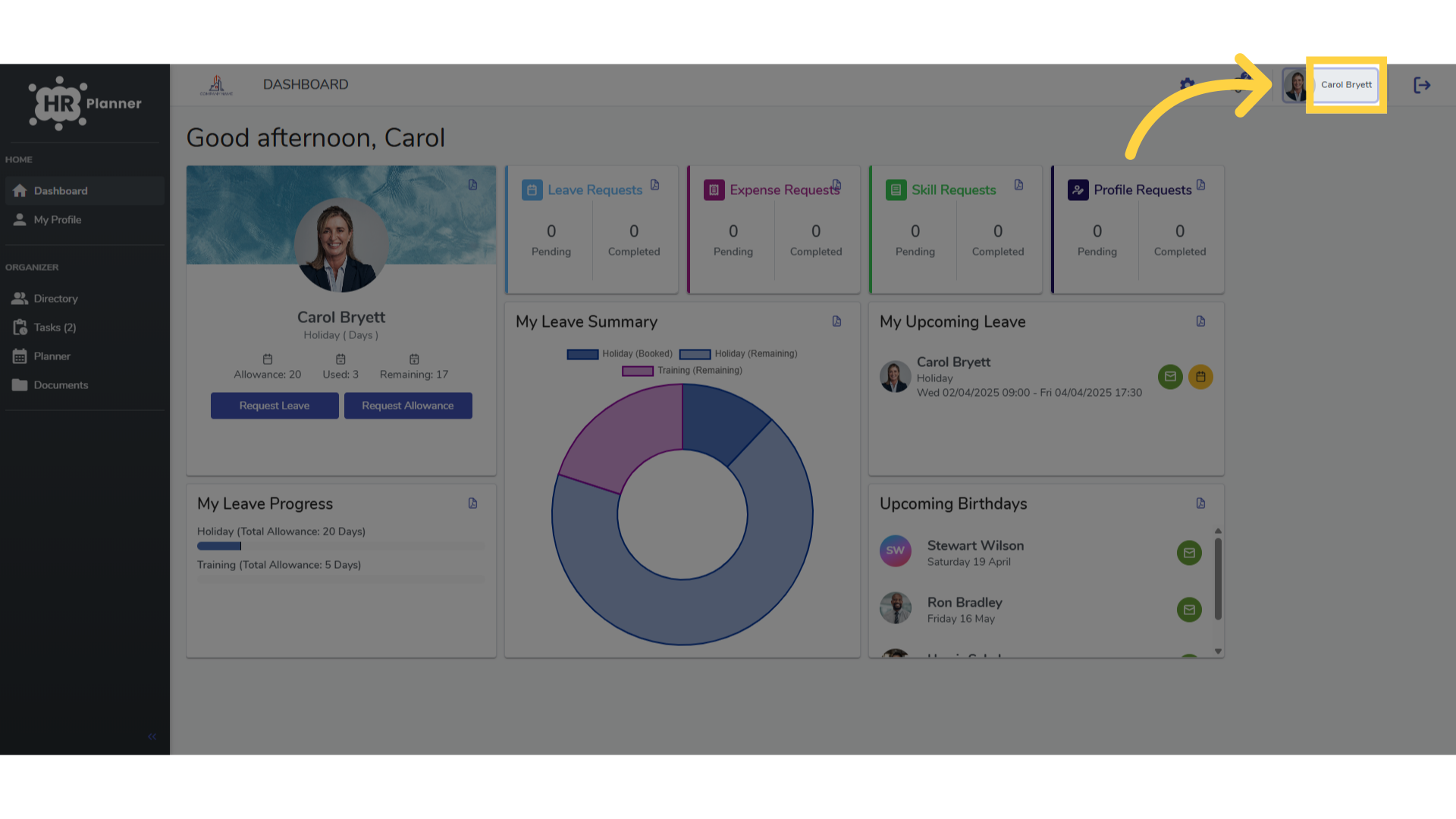Screen dimensions: 1456x819
Task: Toggle Training (Remaining) legend entry
Action: pyautogui.click(x=682, y=371)
